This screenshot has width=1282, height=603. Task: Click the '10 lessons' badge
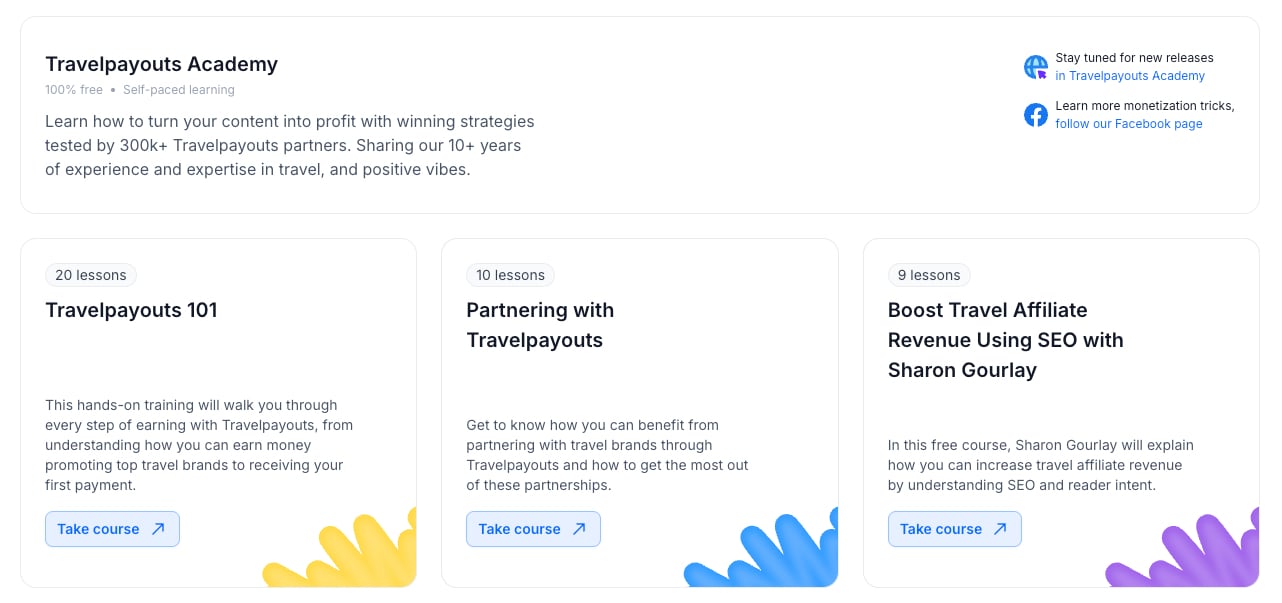tap(510, 275)
